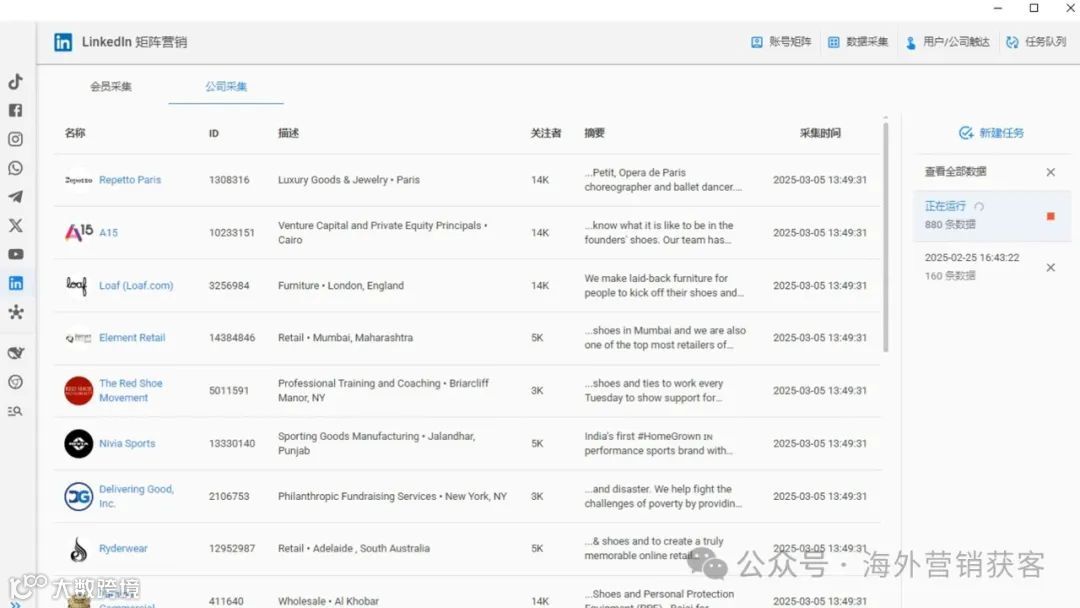The width and height of the screenshot is (1080, 608).
Task: Click description Philanthropic Fundraising Services • New York
Action: click(392, 496)
